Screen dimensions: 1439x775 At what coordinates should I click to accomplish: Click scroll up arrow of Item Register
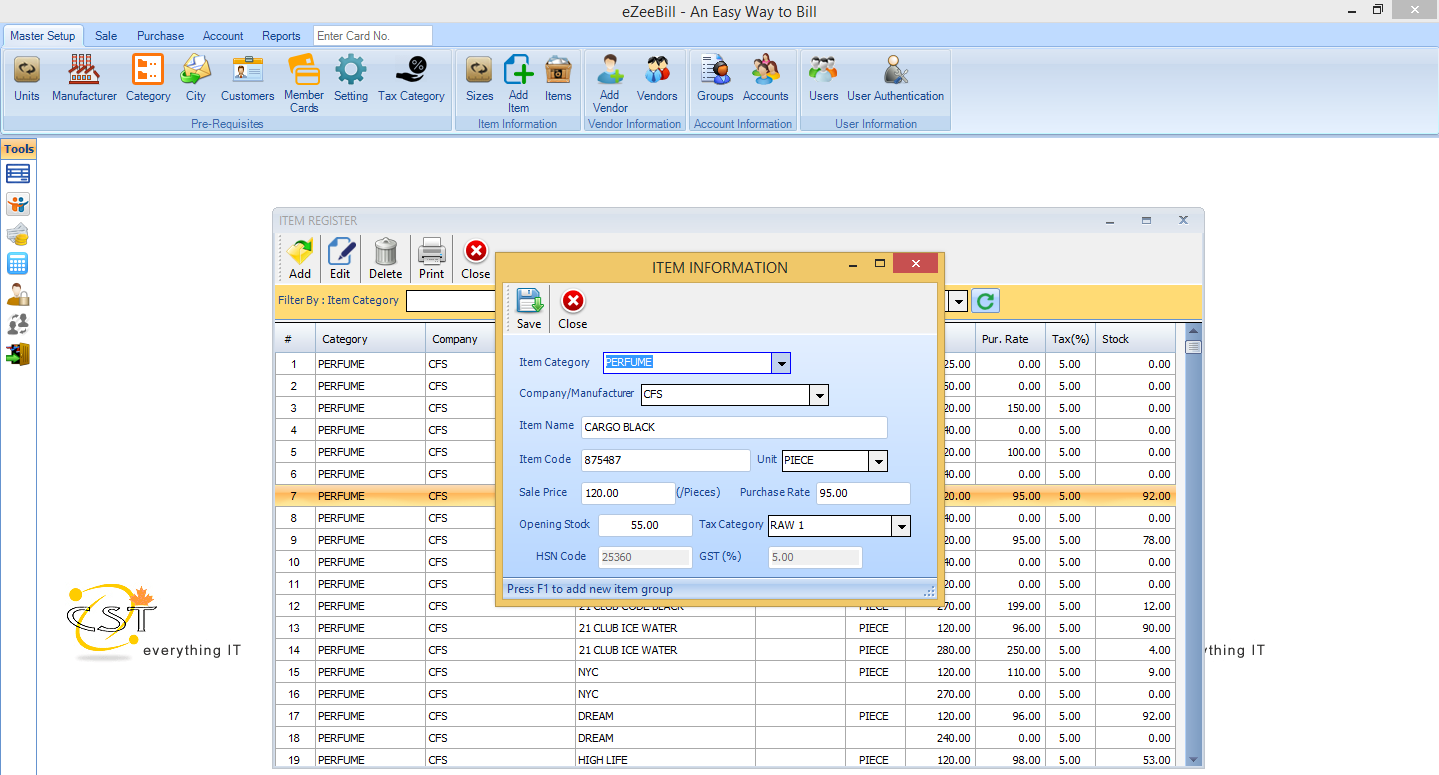(1193, 331)
